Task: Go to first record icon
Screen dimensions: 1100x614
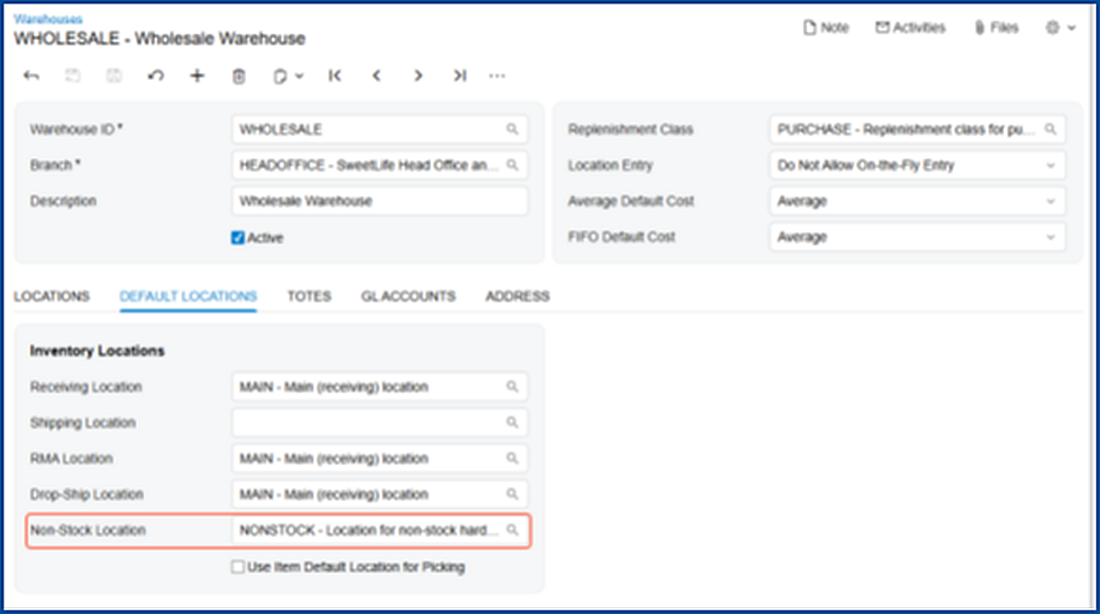Action: [335, 76]
